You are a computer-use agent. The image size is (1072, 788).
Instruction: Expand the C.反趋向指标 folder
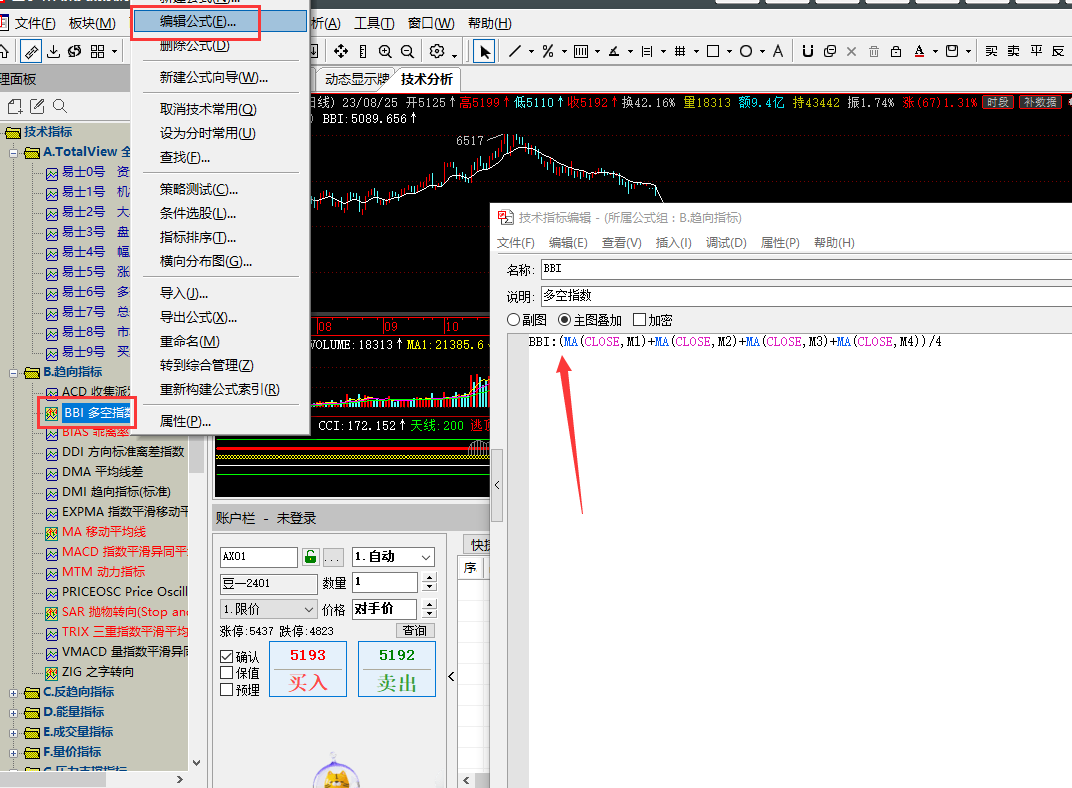(13, 692)
